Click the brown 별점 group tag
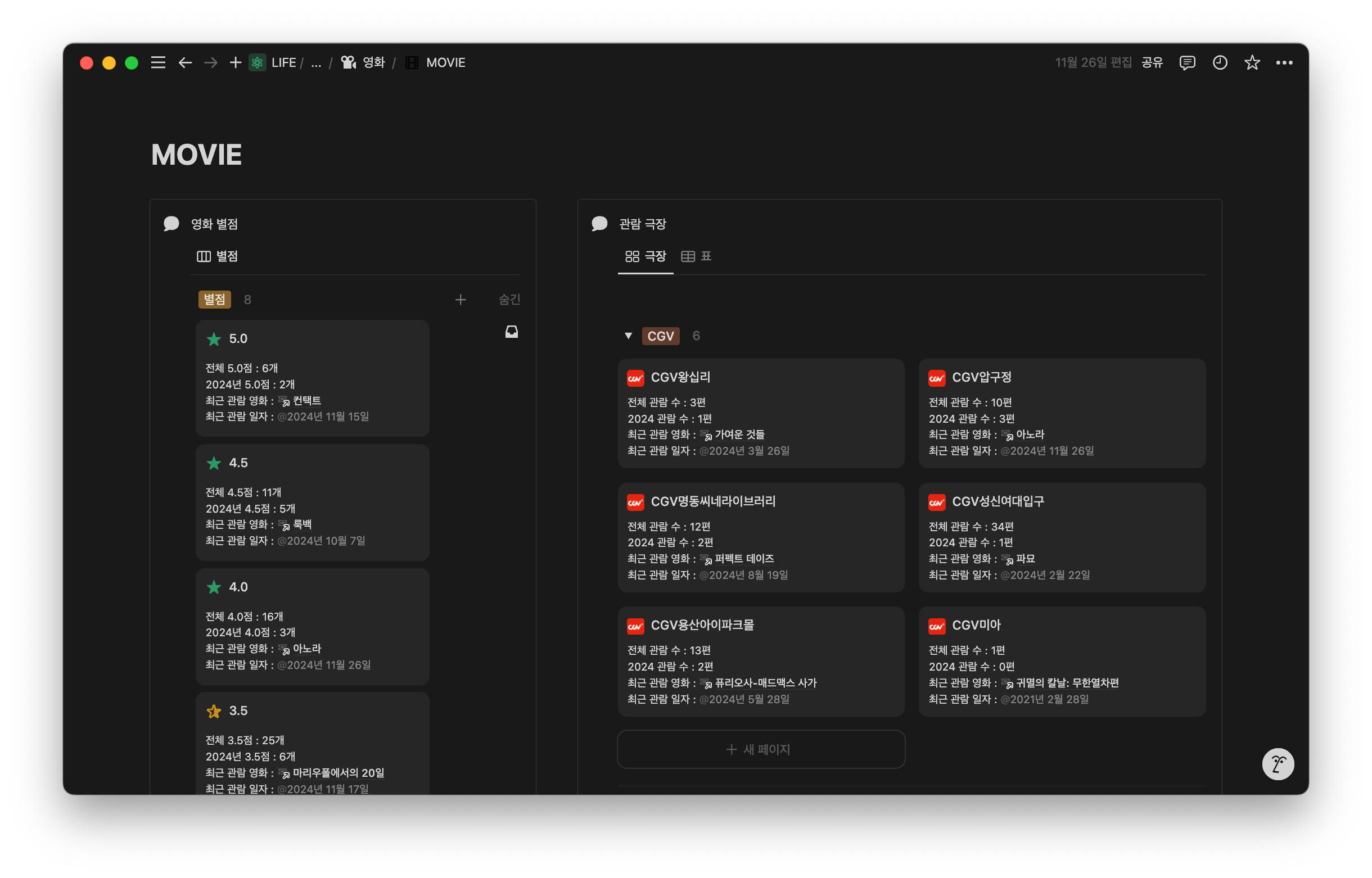1372x878 pixels. point(214,299)
